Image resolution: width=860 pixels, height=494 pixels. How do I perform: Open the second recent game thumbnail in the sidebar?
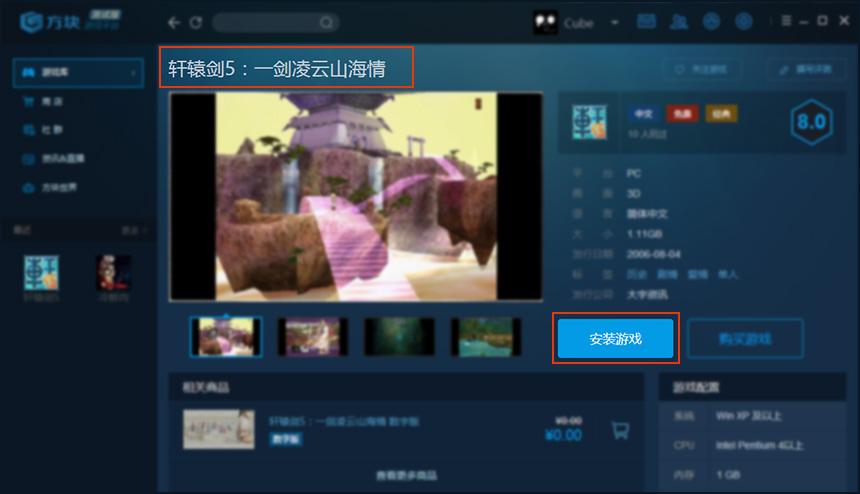114,273
